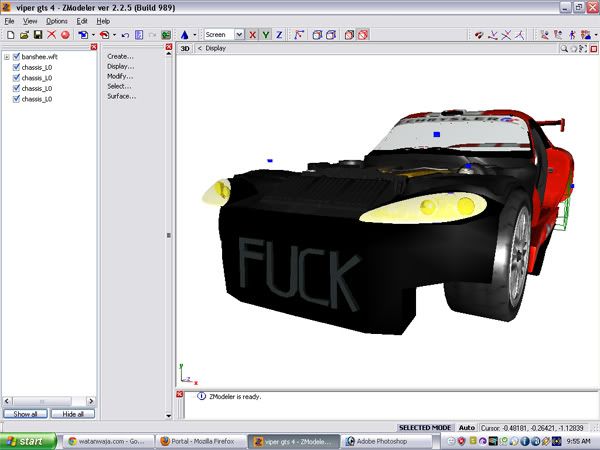Toggle the banshee.wft visibility checkbox
The width and height of the screenshot is (600, 450).
click(16, 57)
